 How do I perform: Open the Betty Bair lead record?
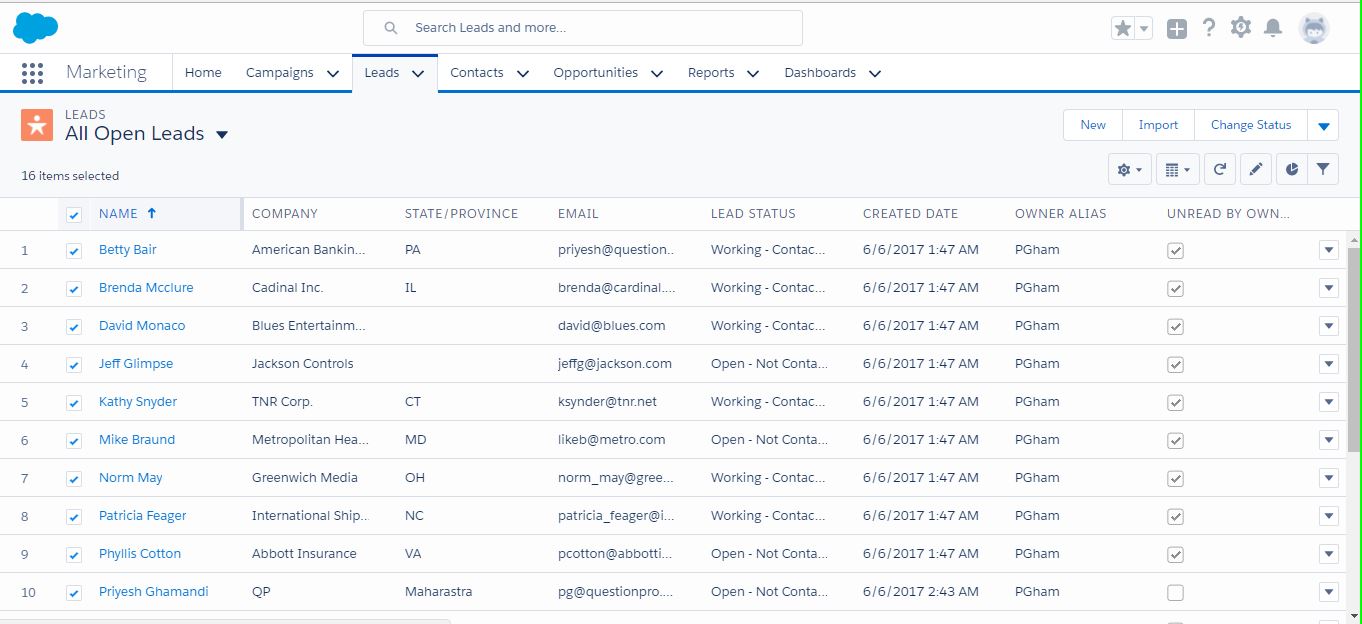point(128,250)
